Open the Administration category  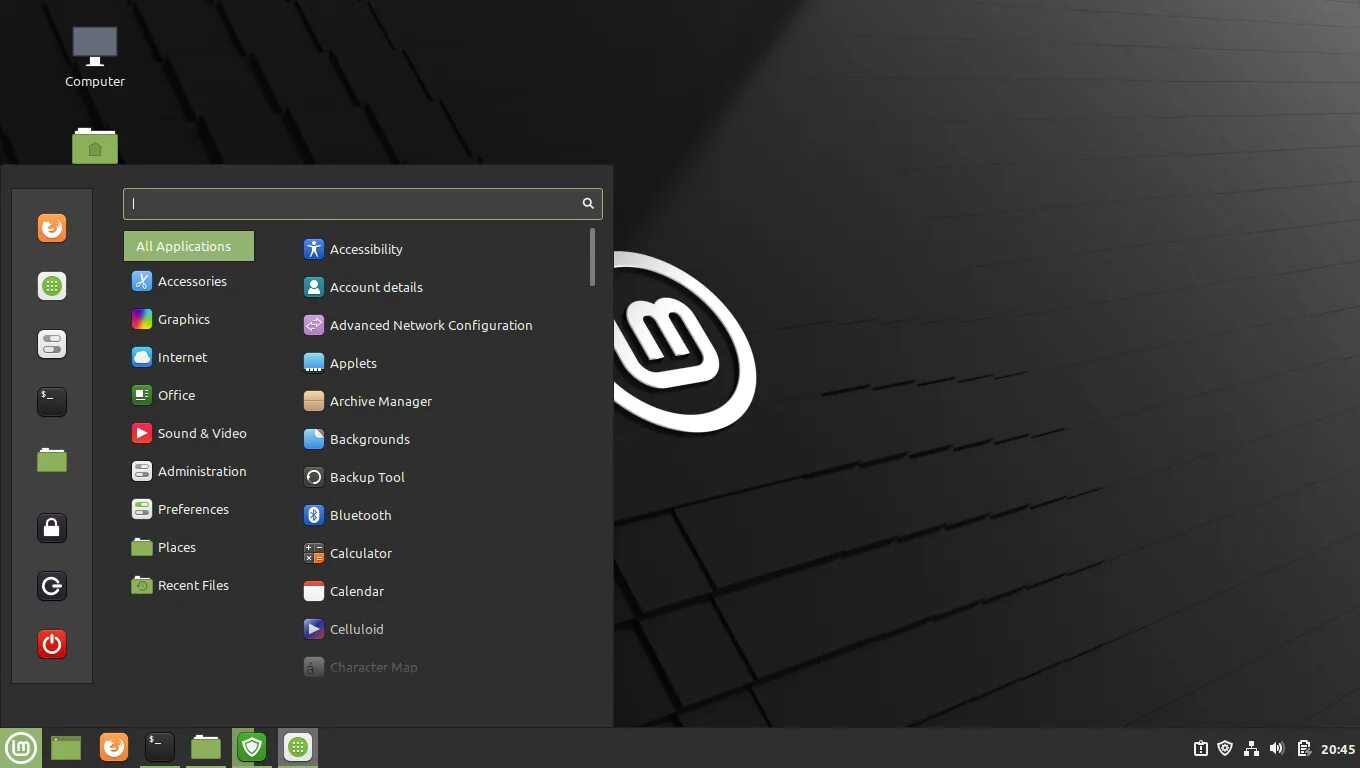pyautogui.click(x=202, y=471)
